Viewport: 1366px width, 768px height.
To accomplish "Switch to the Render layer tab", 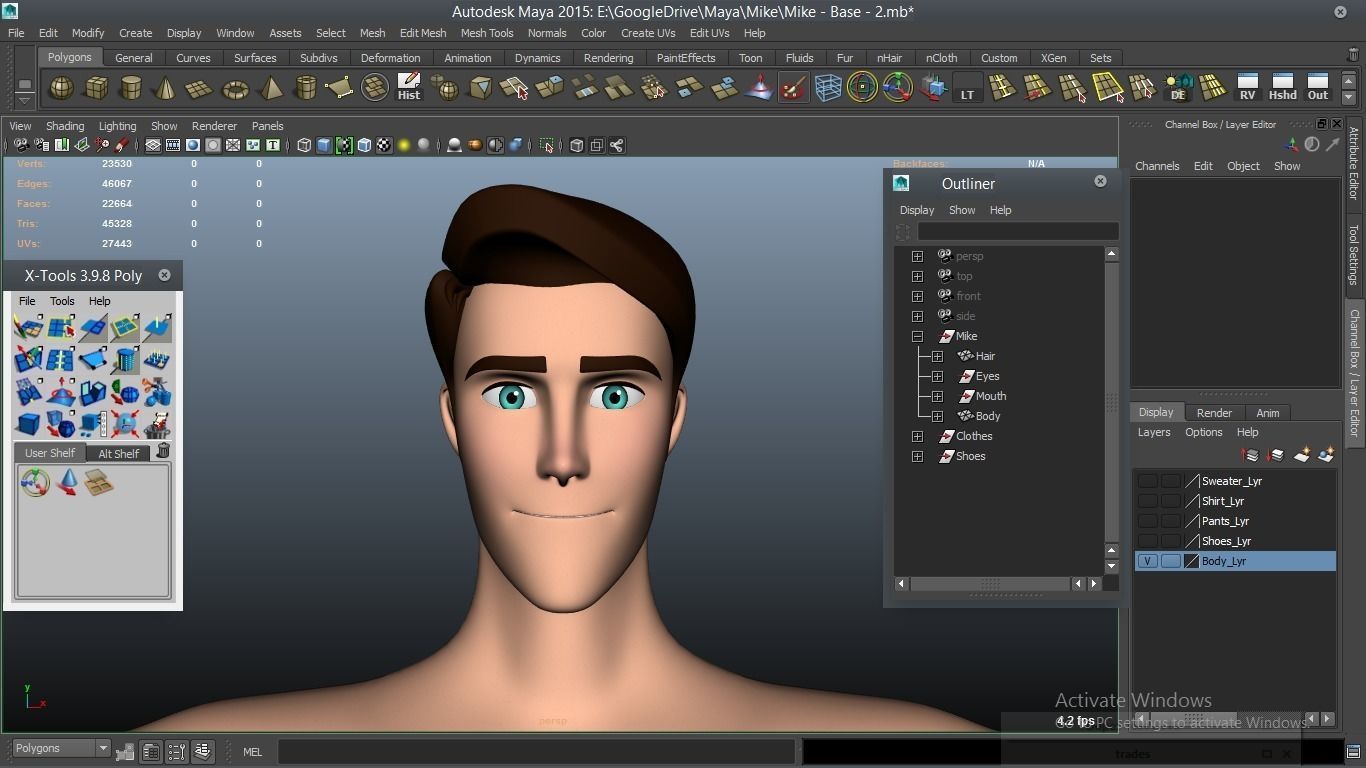I will (1214, 413).
